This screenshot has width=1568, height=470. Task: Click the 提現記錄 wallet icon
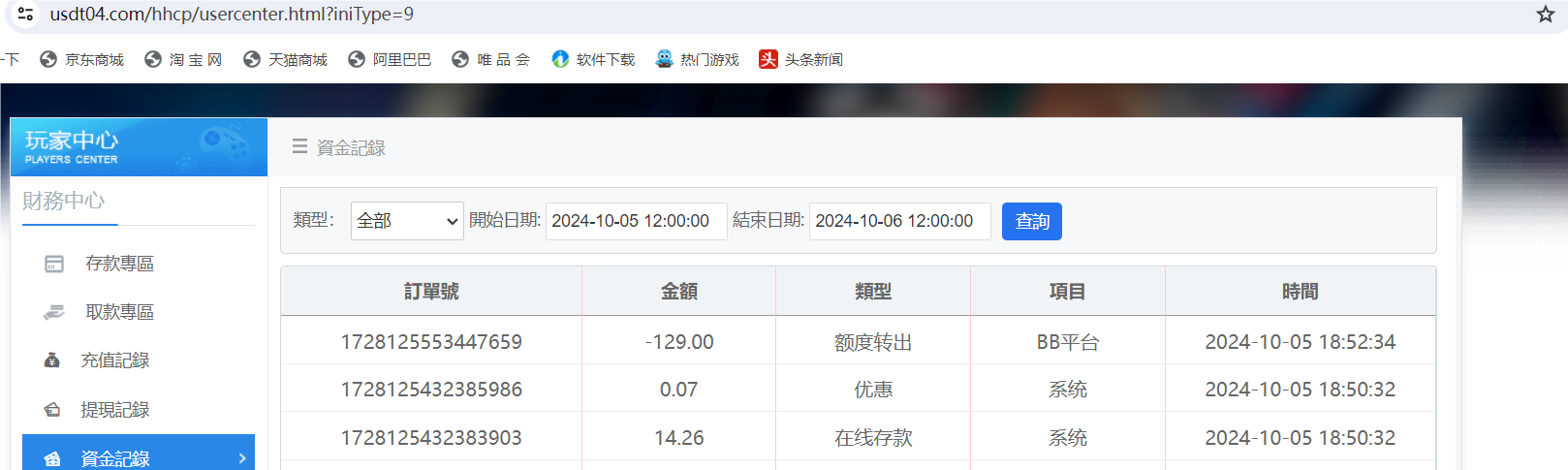(x=52, y=410)
